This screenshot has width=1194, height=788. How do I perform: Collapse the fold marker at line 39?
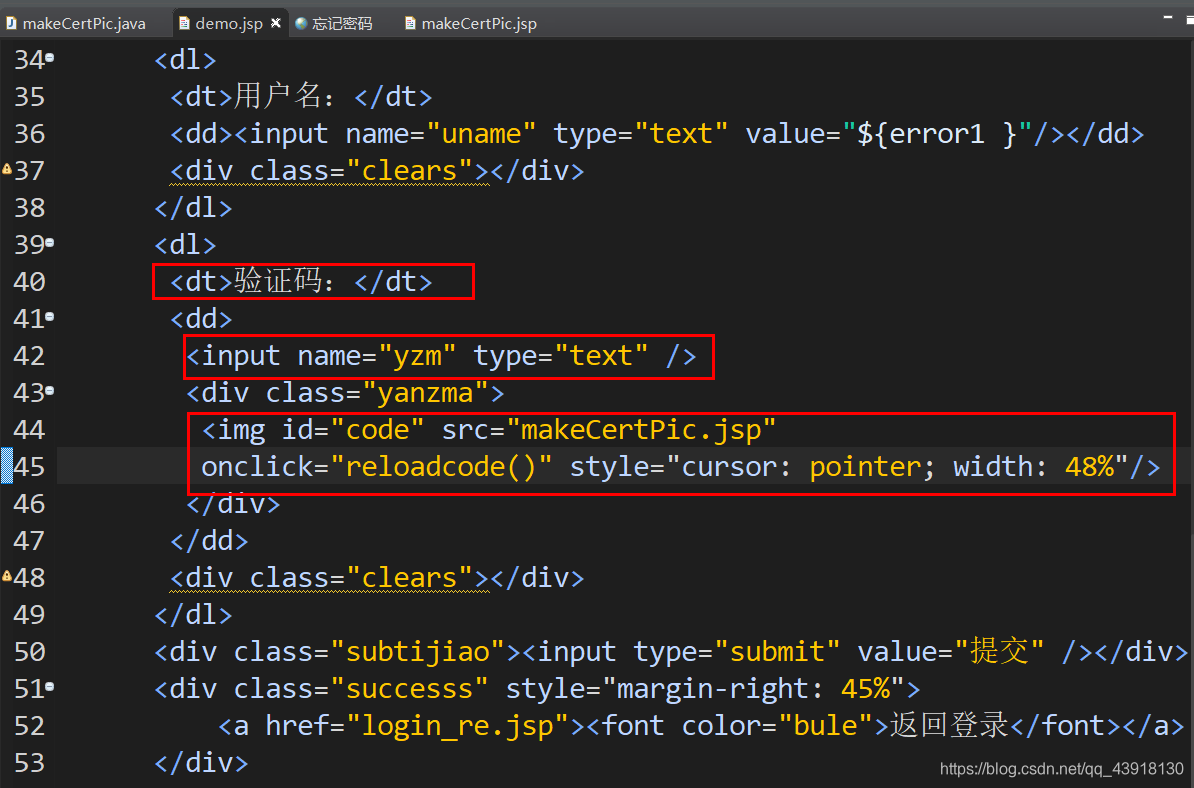50,243
